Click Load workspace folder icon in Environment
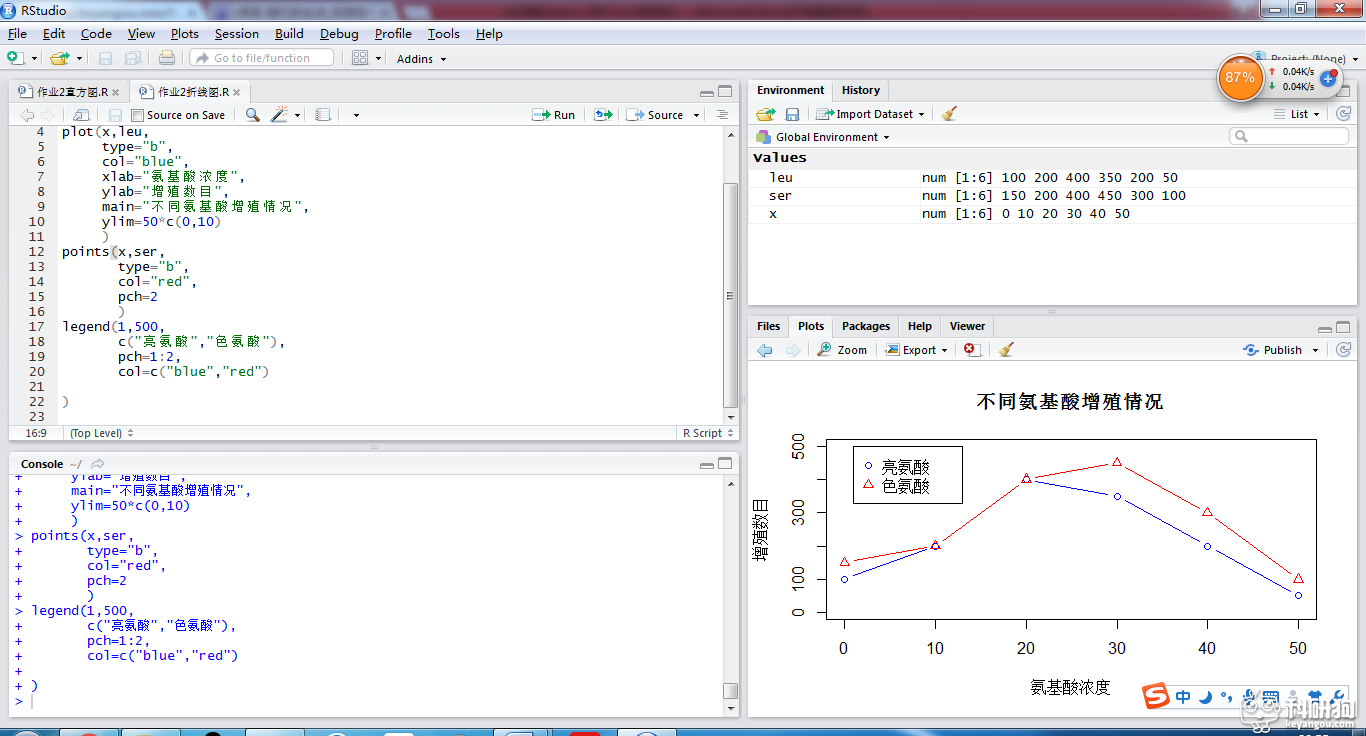 [x=766, y=114]
